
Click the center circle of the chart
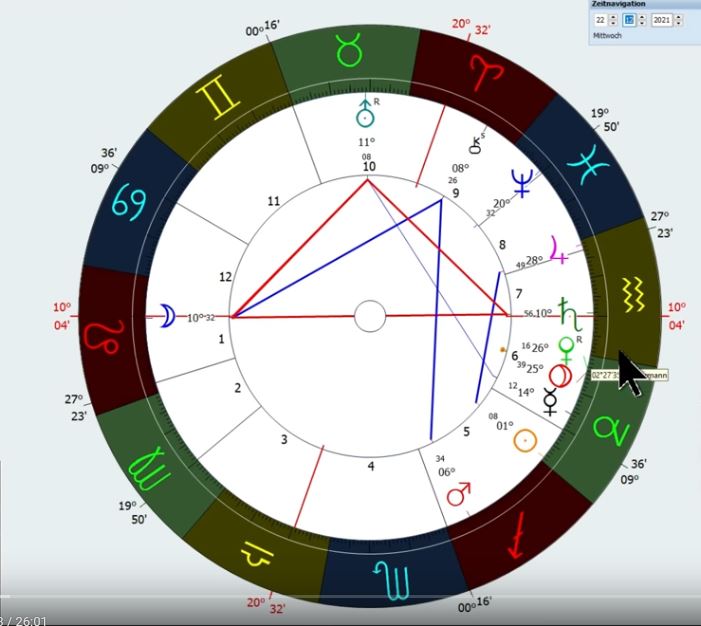tap(370, 316)
